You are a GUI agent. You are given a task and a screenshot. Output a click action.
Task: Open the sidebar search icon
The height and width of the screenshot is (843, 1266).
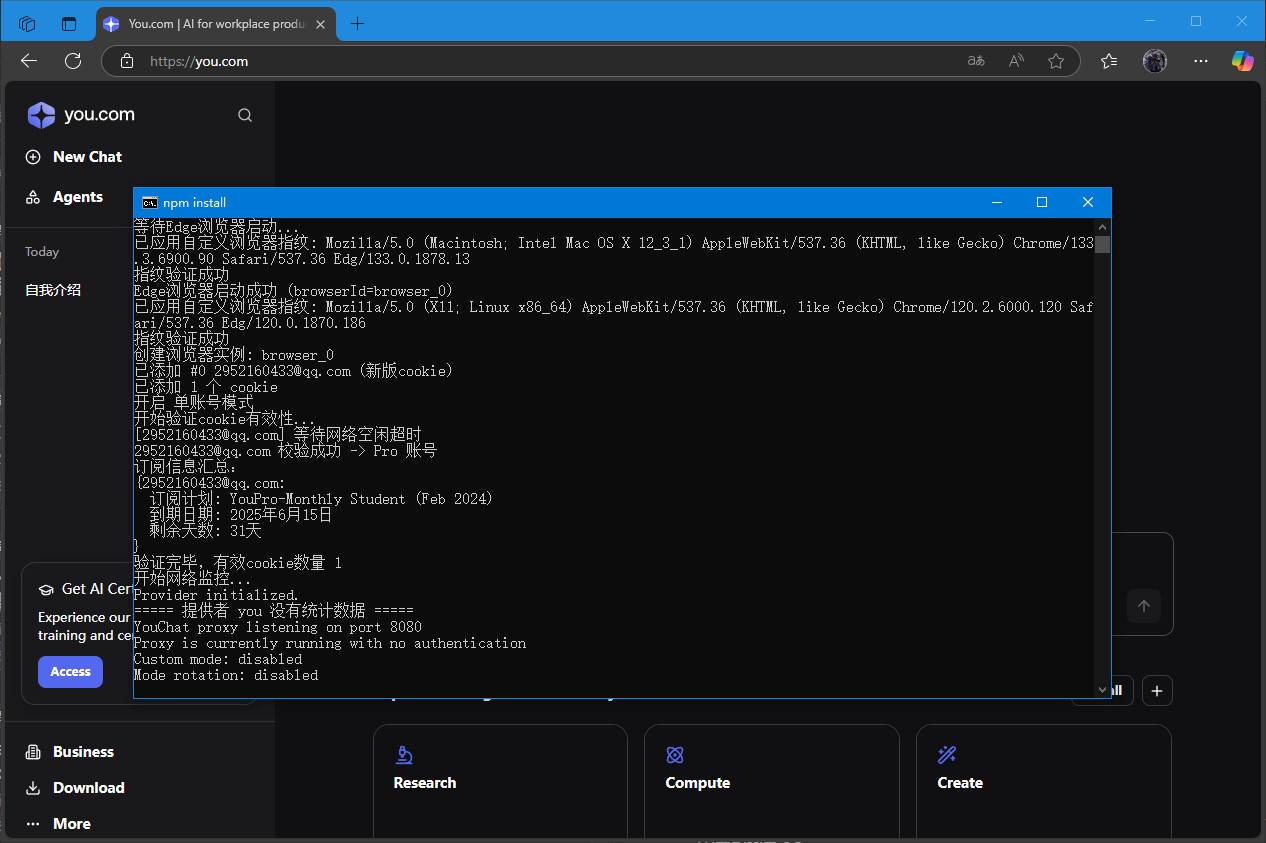point(245,115)
